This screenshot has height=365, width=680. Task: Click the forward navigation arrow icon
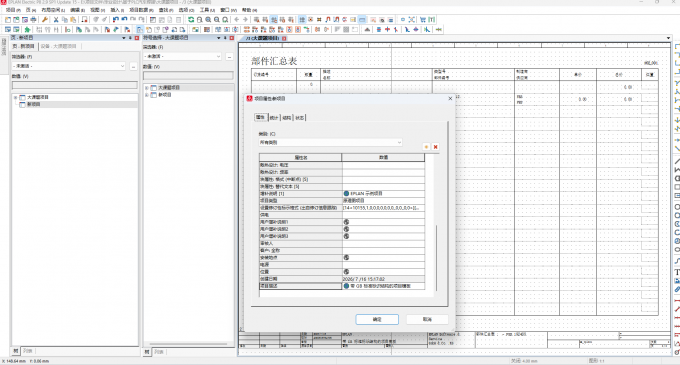(x=245, y=20)
